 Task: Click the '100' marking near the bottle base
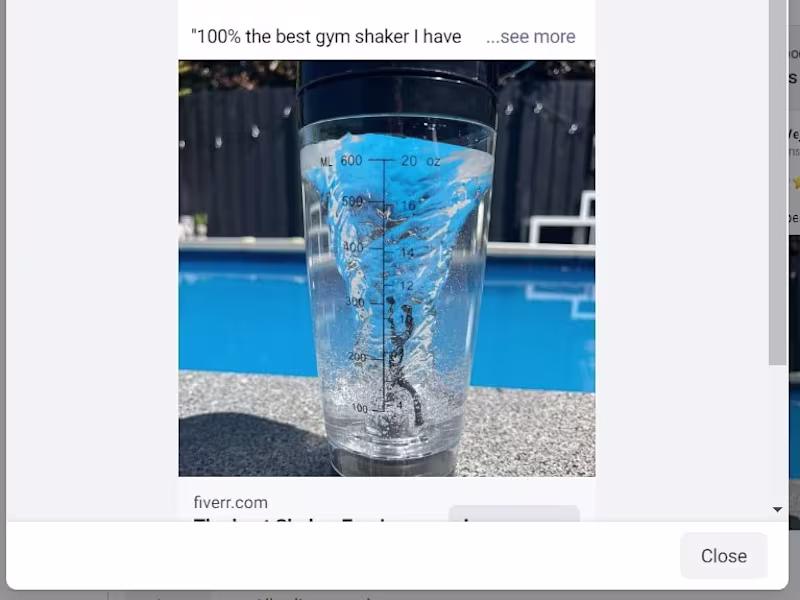(359, 408)
